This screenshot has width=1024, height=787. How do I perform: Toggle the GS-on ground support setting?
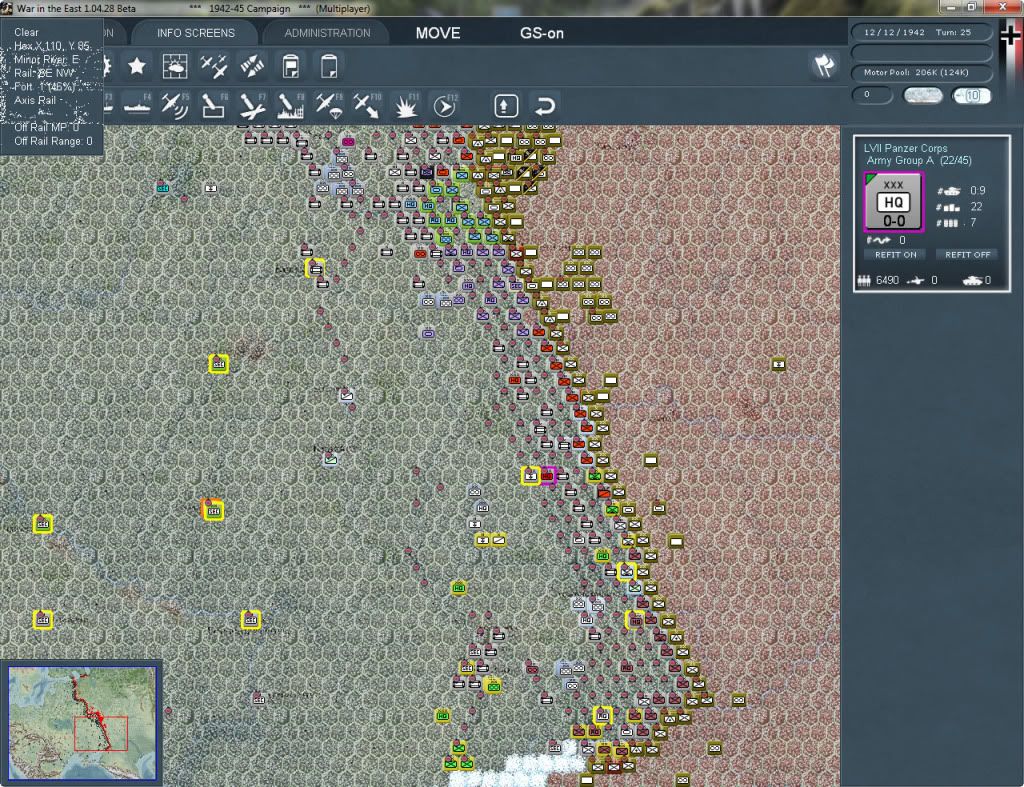[541, 33]
